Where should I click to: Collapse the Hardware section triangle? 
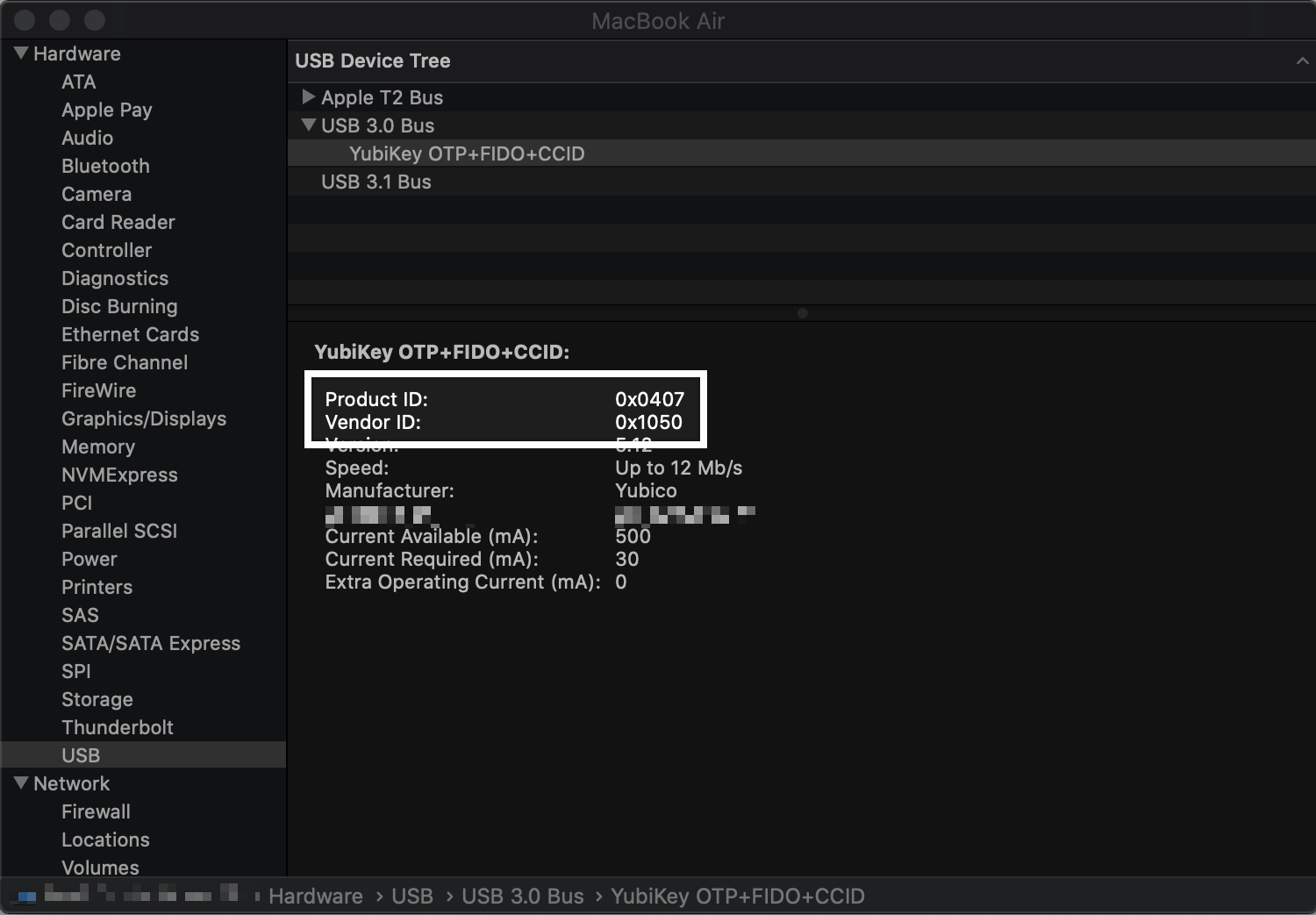click(x=21, y=53)
